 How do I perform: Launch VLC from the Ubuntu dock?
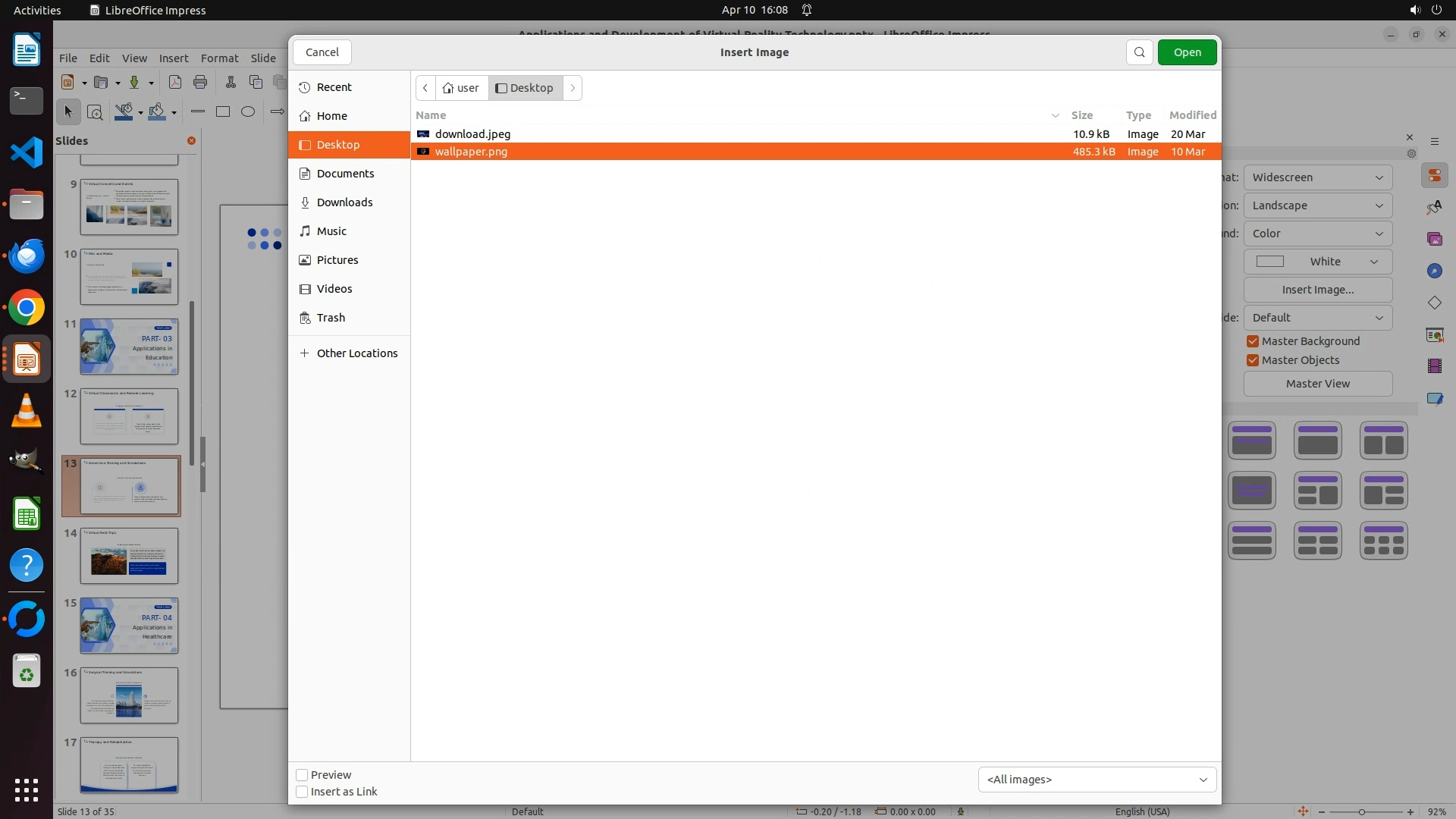point(27,411)
